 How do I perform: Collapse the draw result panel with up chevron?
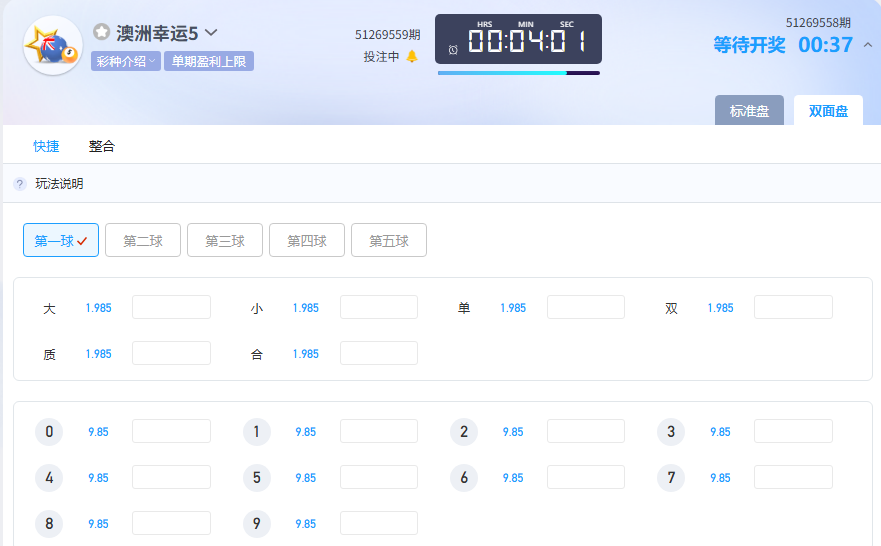tap(867, 45)
